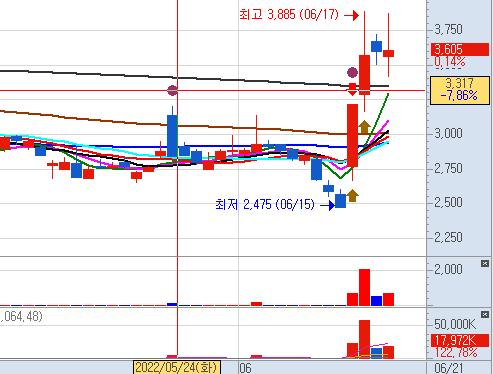The image size is (493, 374).
Task: Click the yellow 3,317 -7.86% crosshair price box
Action: [460, 90]
